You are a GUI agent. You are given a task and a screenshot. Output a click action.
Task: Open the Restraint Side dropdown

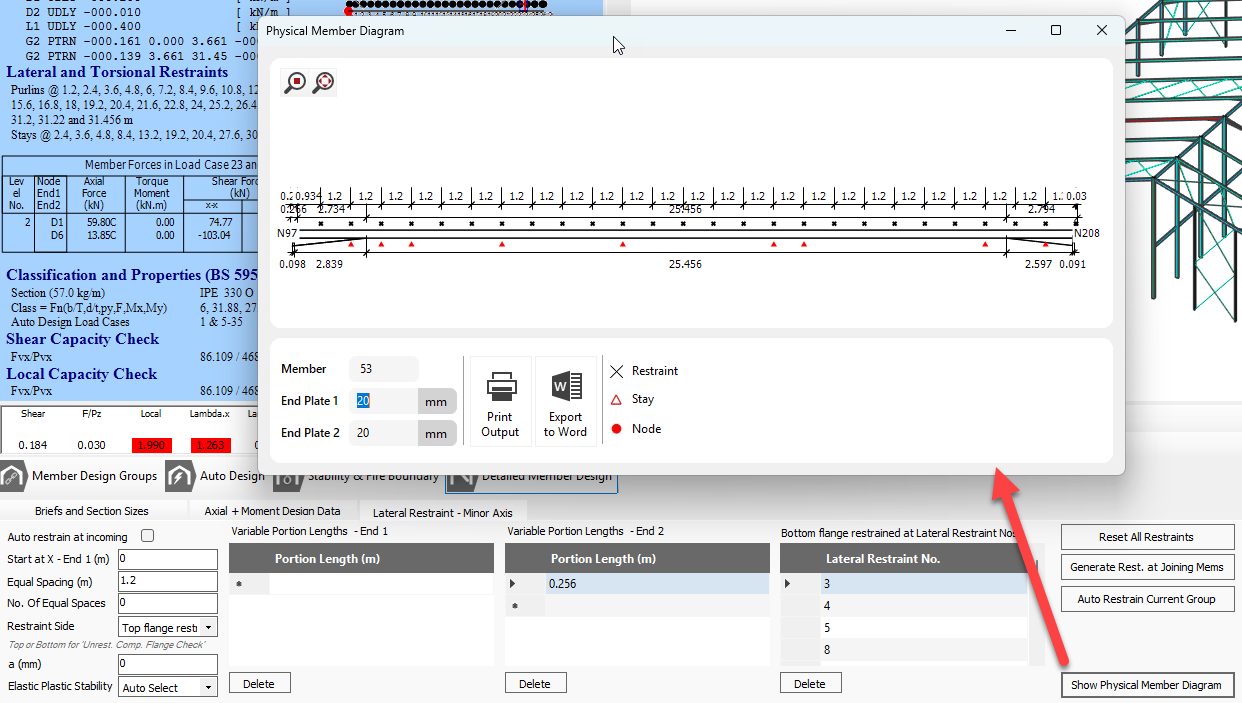(167, 628)
